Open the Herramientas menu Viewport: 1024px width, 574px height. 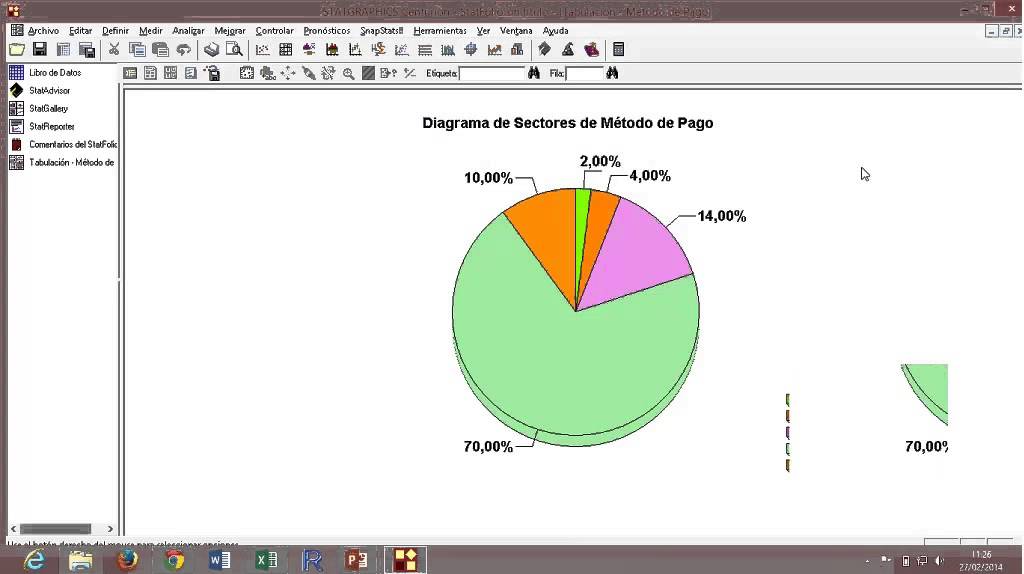tap(440, 31)
